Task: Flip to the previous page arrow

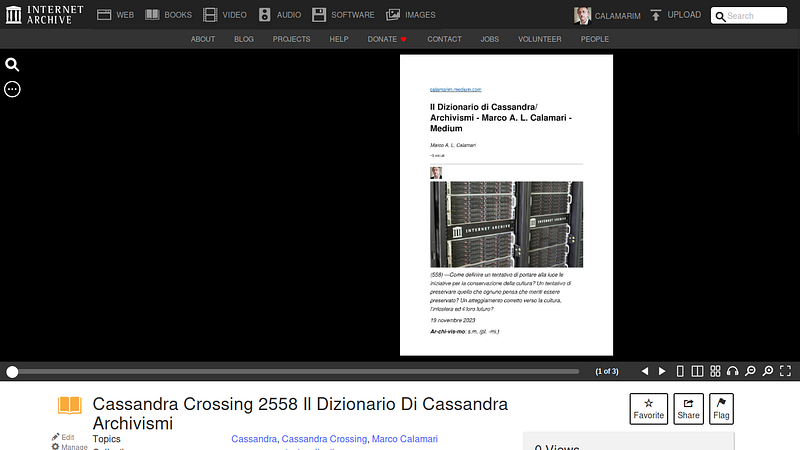Action: coord(645,371)
